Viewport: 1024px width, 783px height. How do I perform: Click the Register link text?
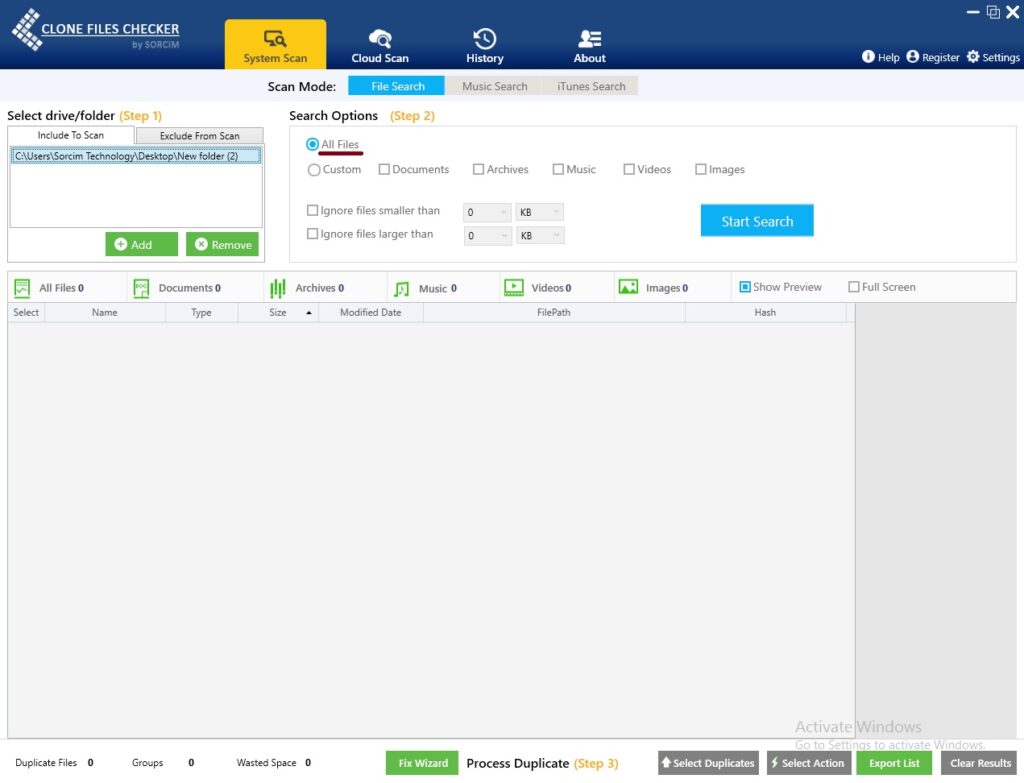click(940, 57)
